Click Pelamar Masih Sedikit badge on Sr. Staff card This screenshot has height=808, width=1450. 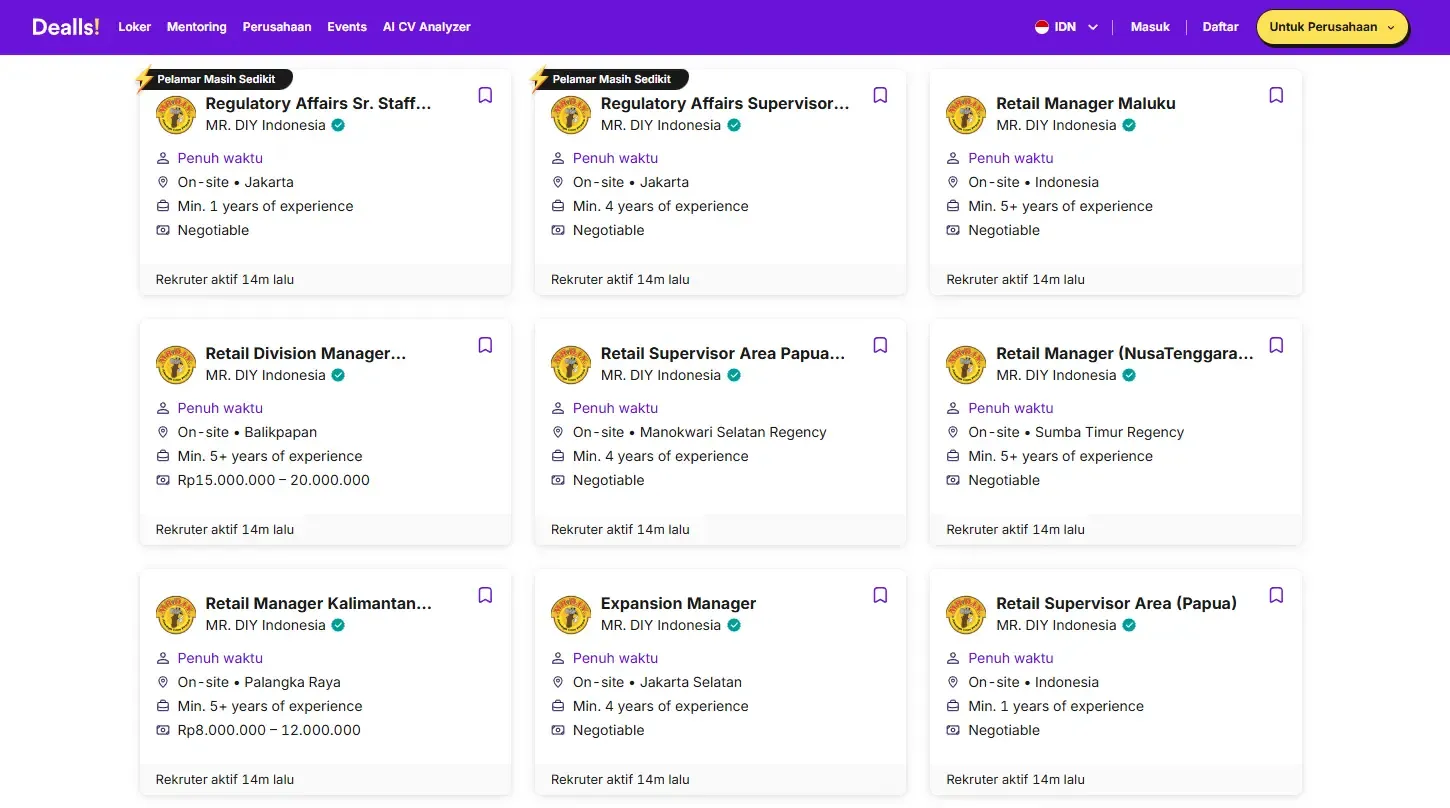(x=215, y=79)
